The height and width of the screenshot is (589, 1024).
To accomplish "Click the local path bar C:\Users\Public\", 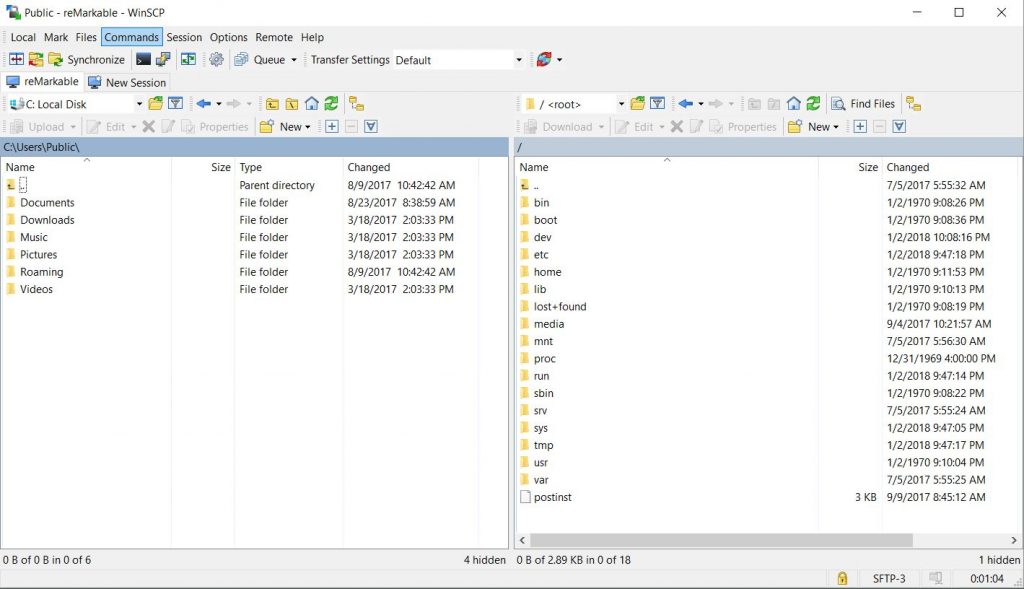I will tap(254, 147).
